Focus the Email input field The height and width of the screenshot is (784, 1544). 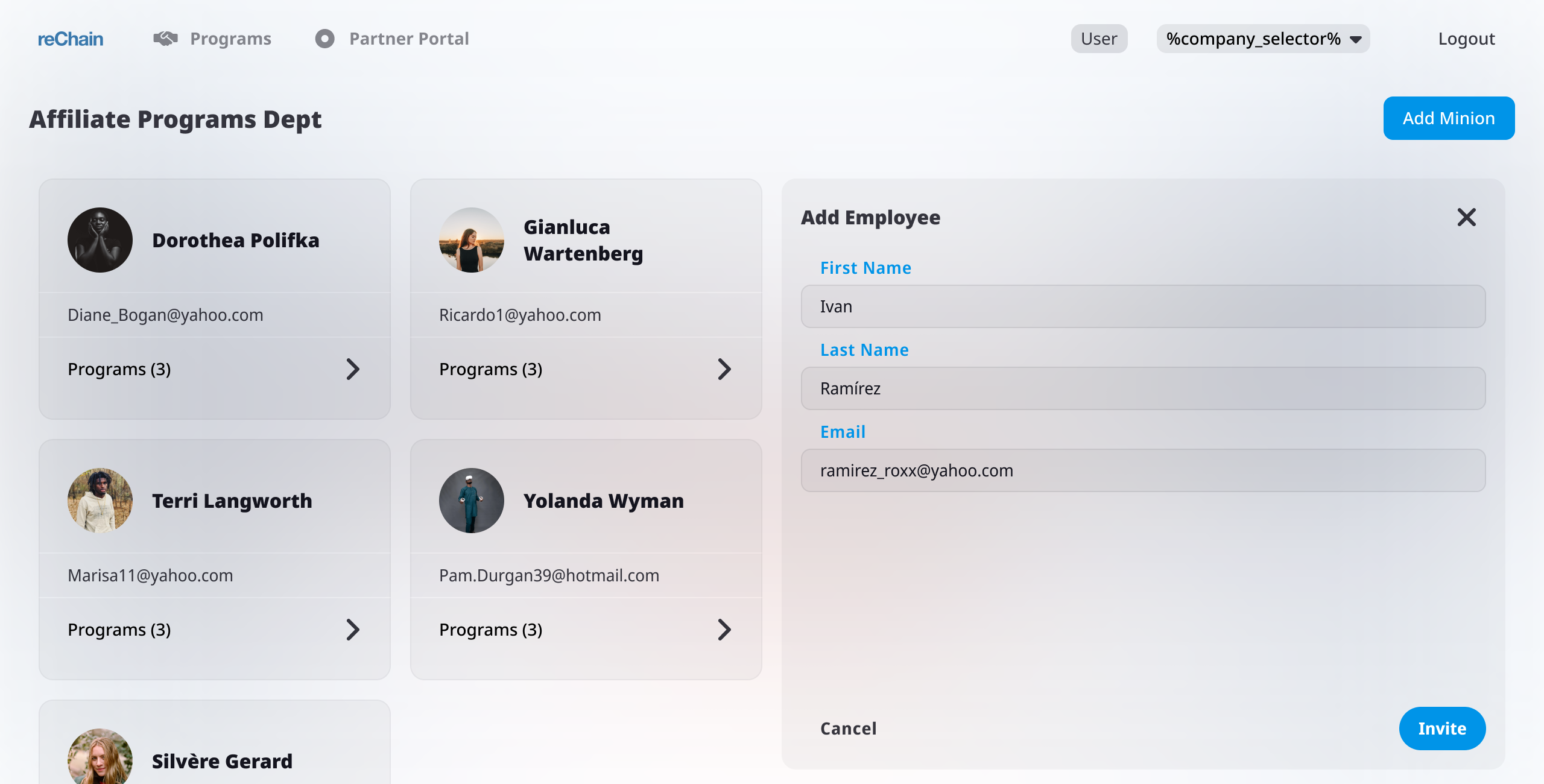1143,470
